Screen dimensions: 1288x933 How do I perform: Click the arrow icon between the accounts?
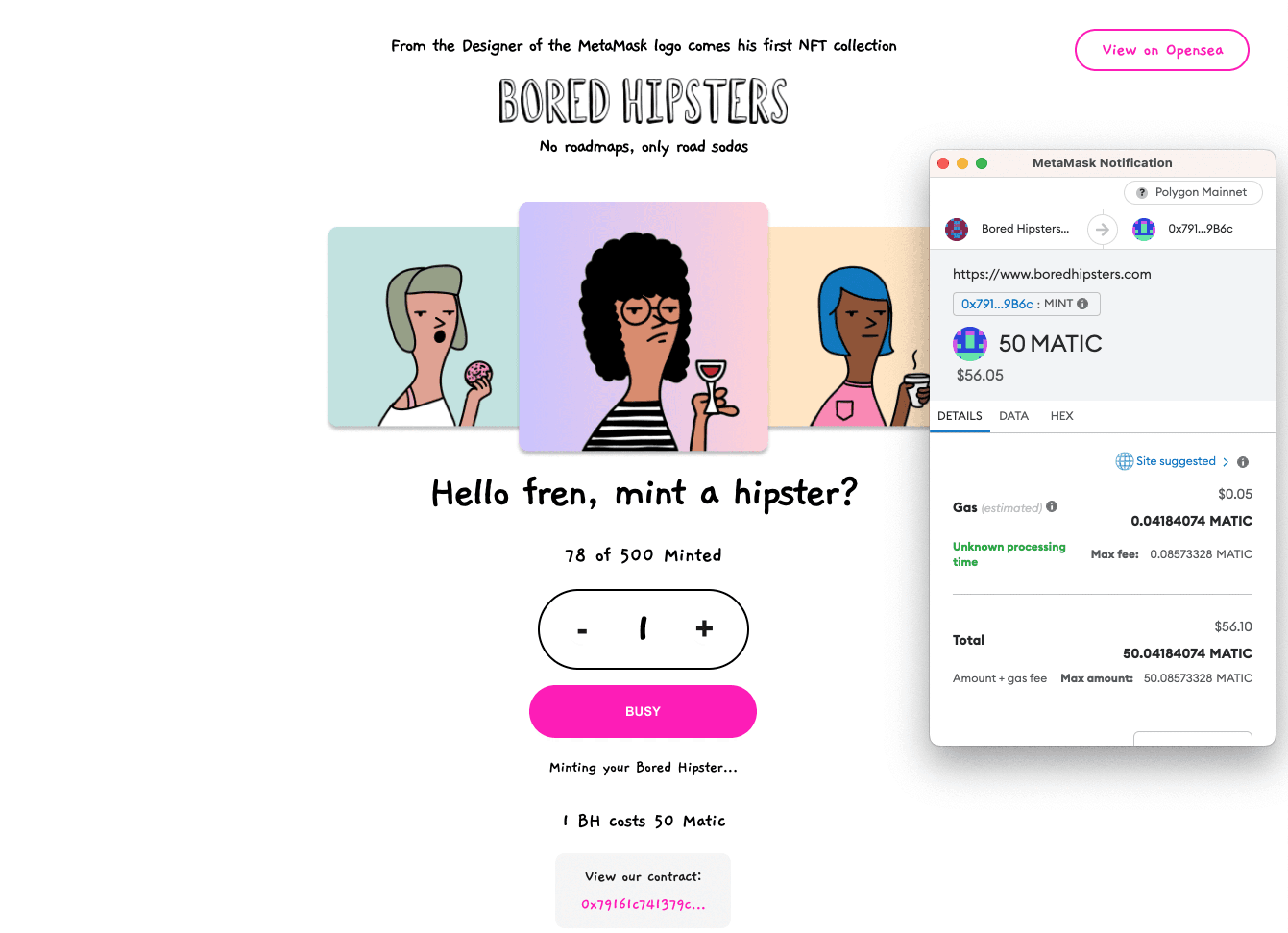pyautogui.click(x=1102, y=229)
